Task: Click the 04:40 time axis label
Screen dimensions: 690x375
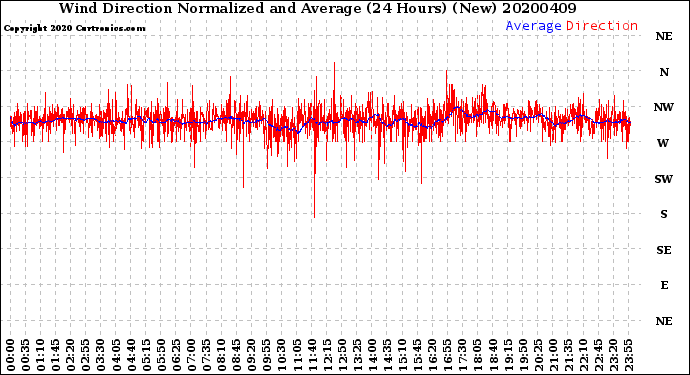Action: click(131, 355)
